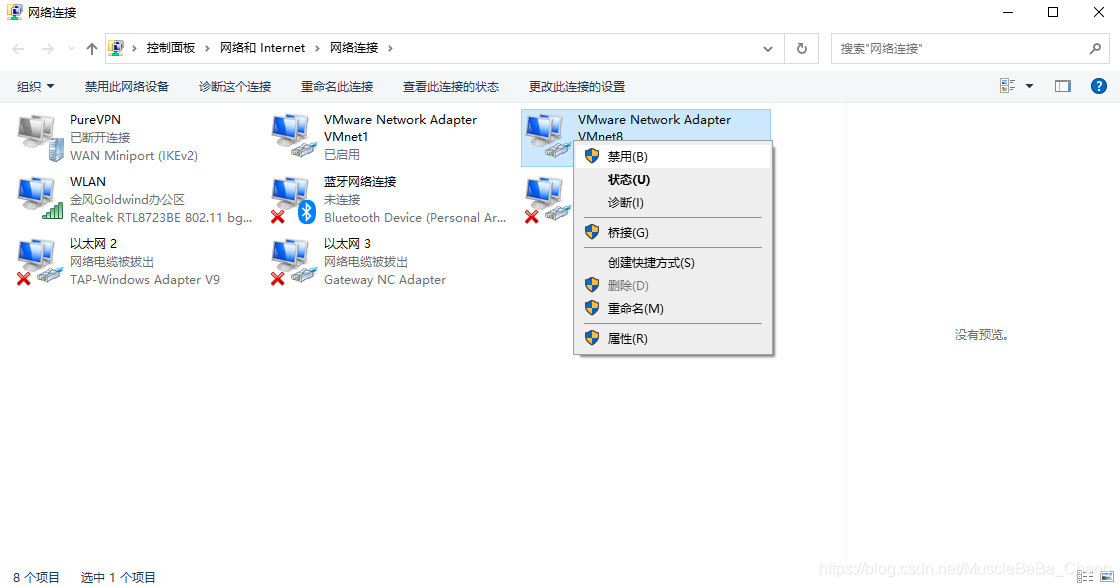Expand the chevron after 控制面板
The image size is (1120, 587).
[x=207, y=49]
